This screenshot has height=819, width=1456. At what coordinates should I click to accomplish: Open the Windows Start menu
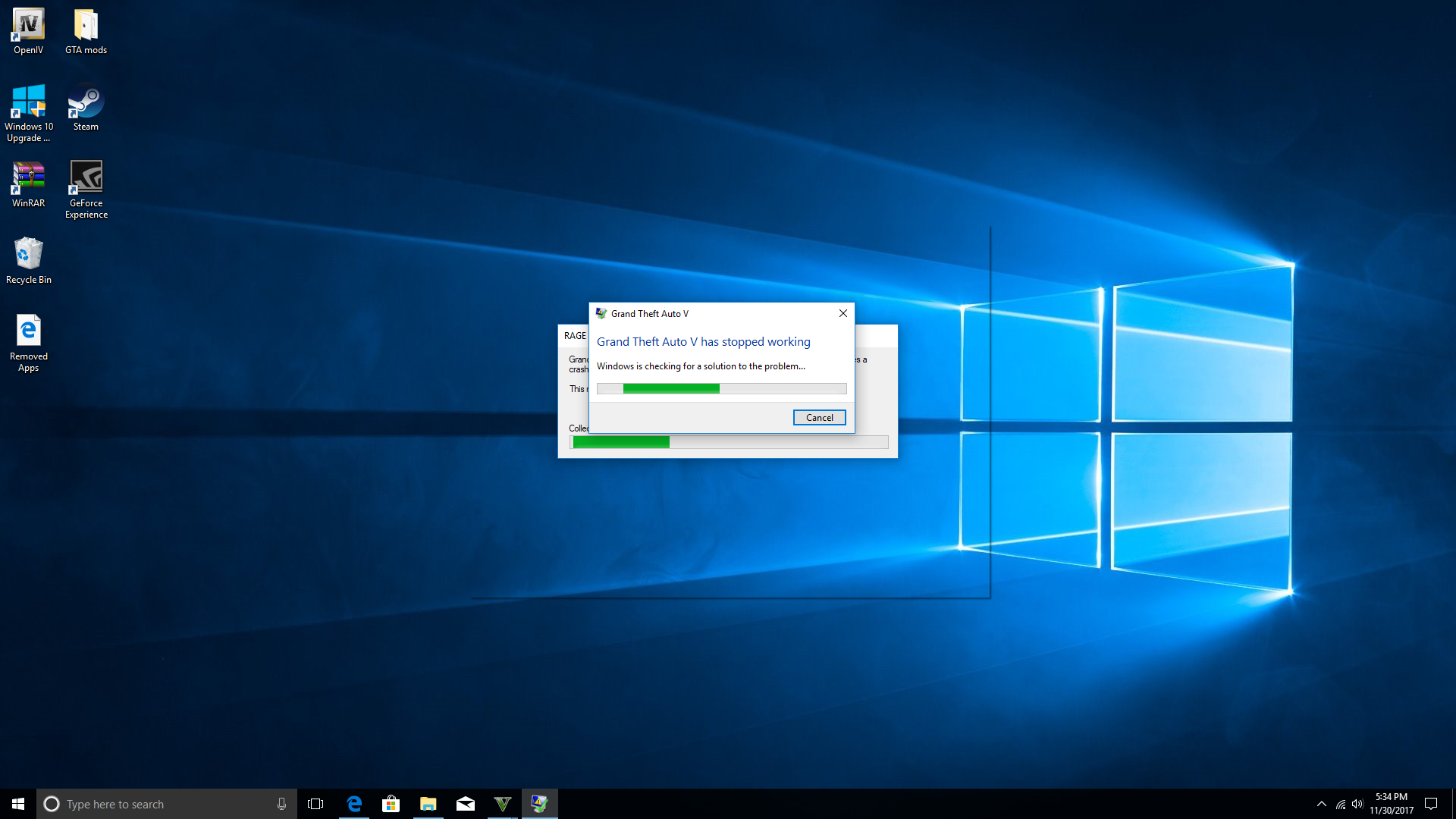pyautogui.click(x=18, y=804)
